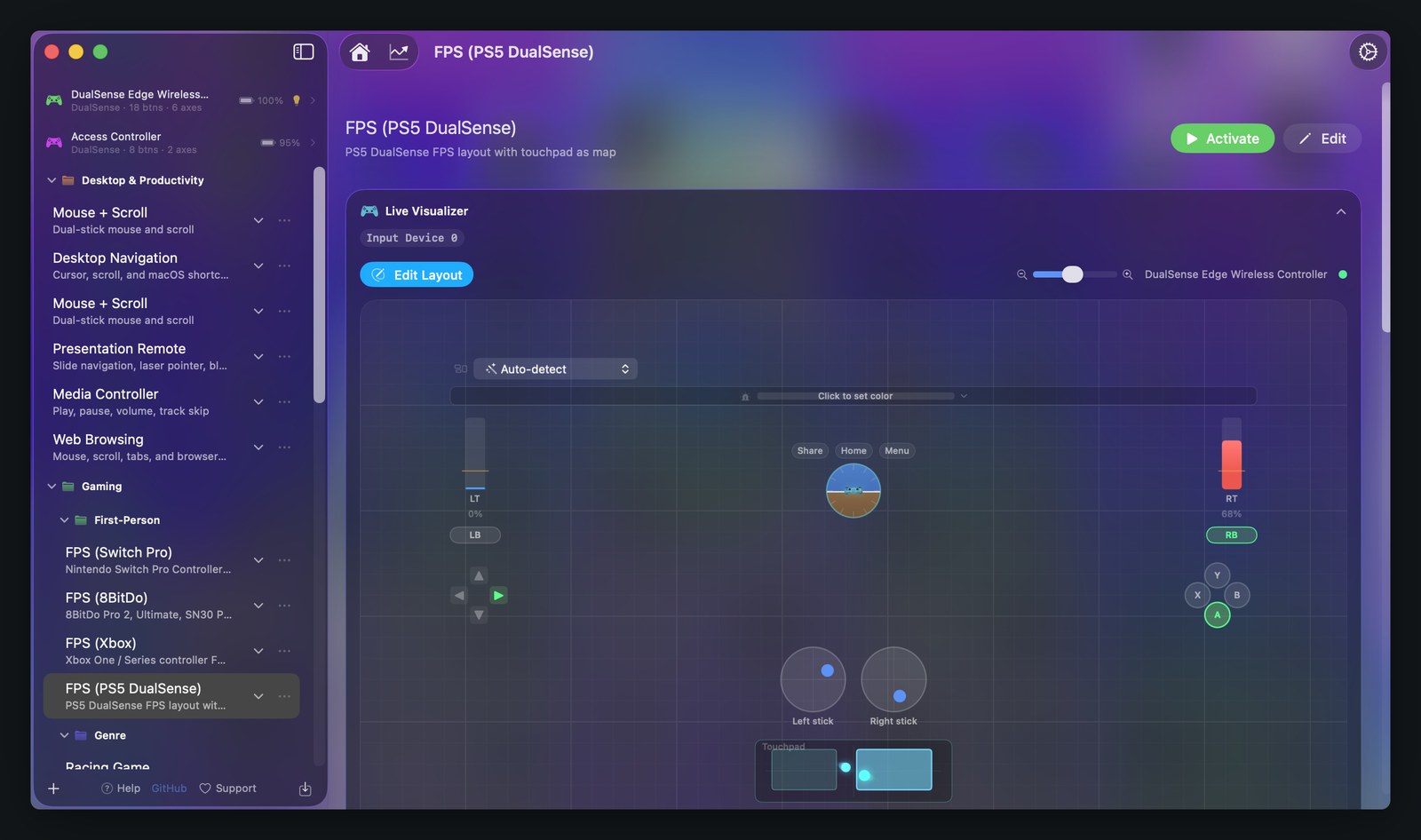Click the D-pad up arrow
Screen dimensions: 1421x840
[x=479, y=575]
